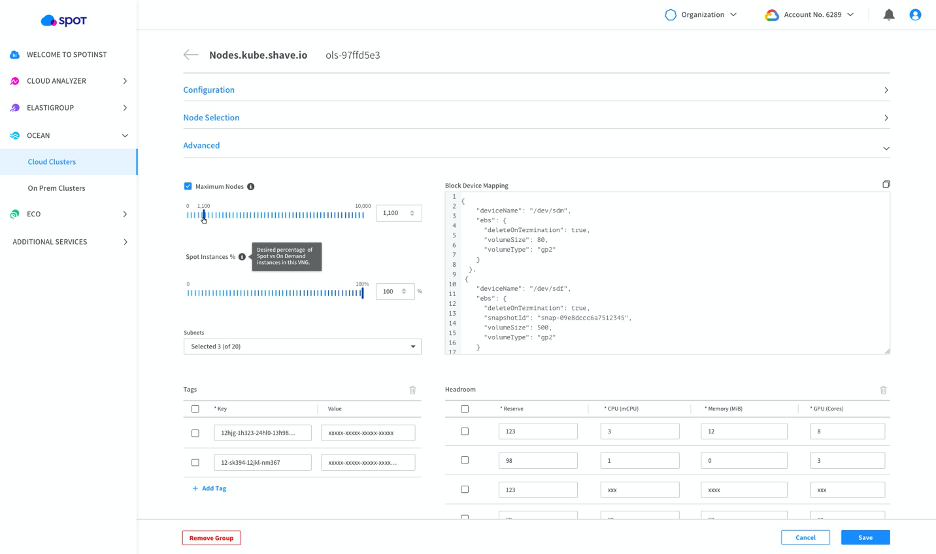The image size is (936, 554).
Task: Open the Organization dropdown
Action: 701,15
